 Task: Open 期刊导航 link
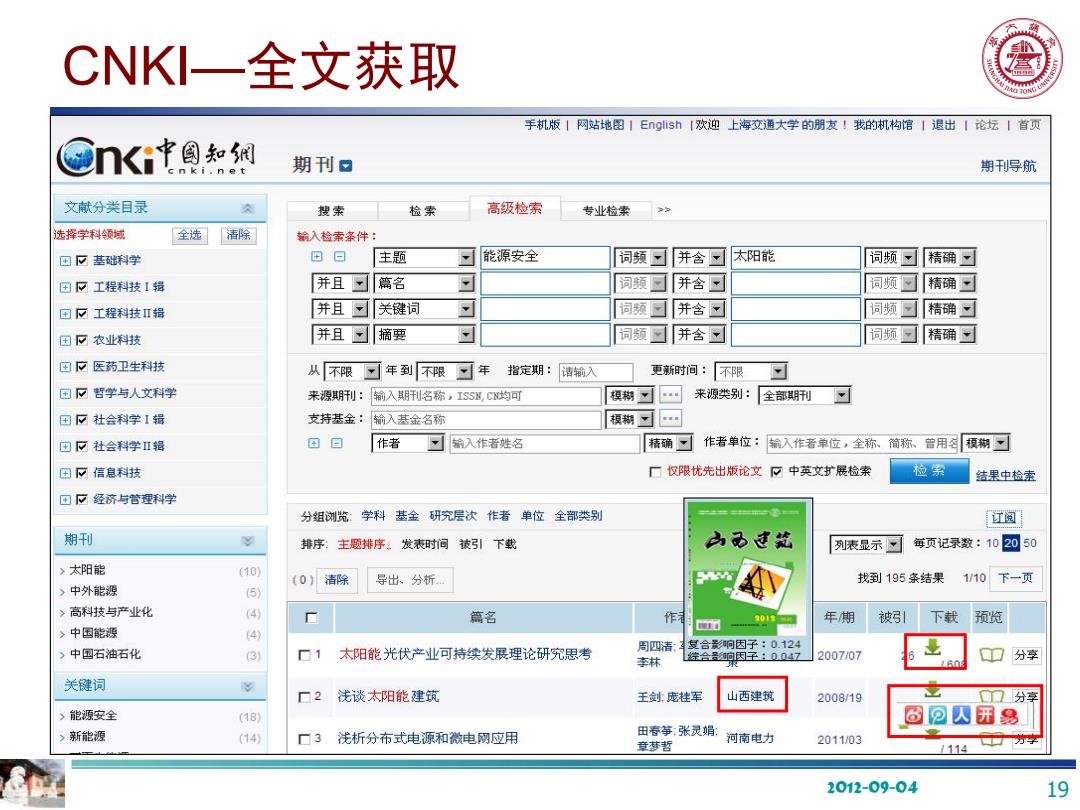tap(1008, 166)
